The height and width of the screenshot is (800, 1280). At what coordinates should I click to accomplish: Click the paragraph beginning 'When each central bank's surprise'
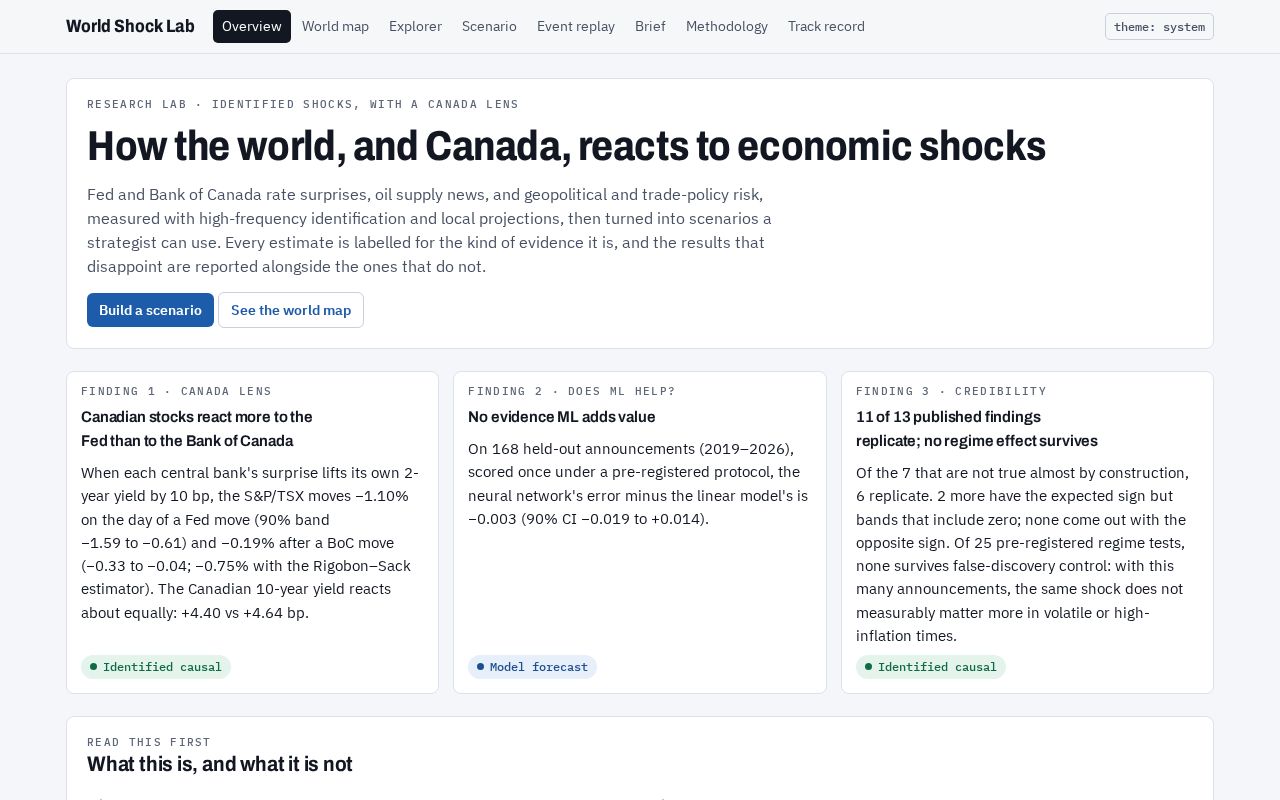[x=250, y=542]
